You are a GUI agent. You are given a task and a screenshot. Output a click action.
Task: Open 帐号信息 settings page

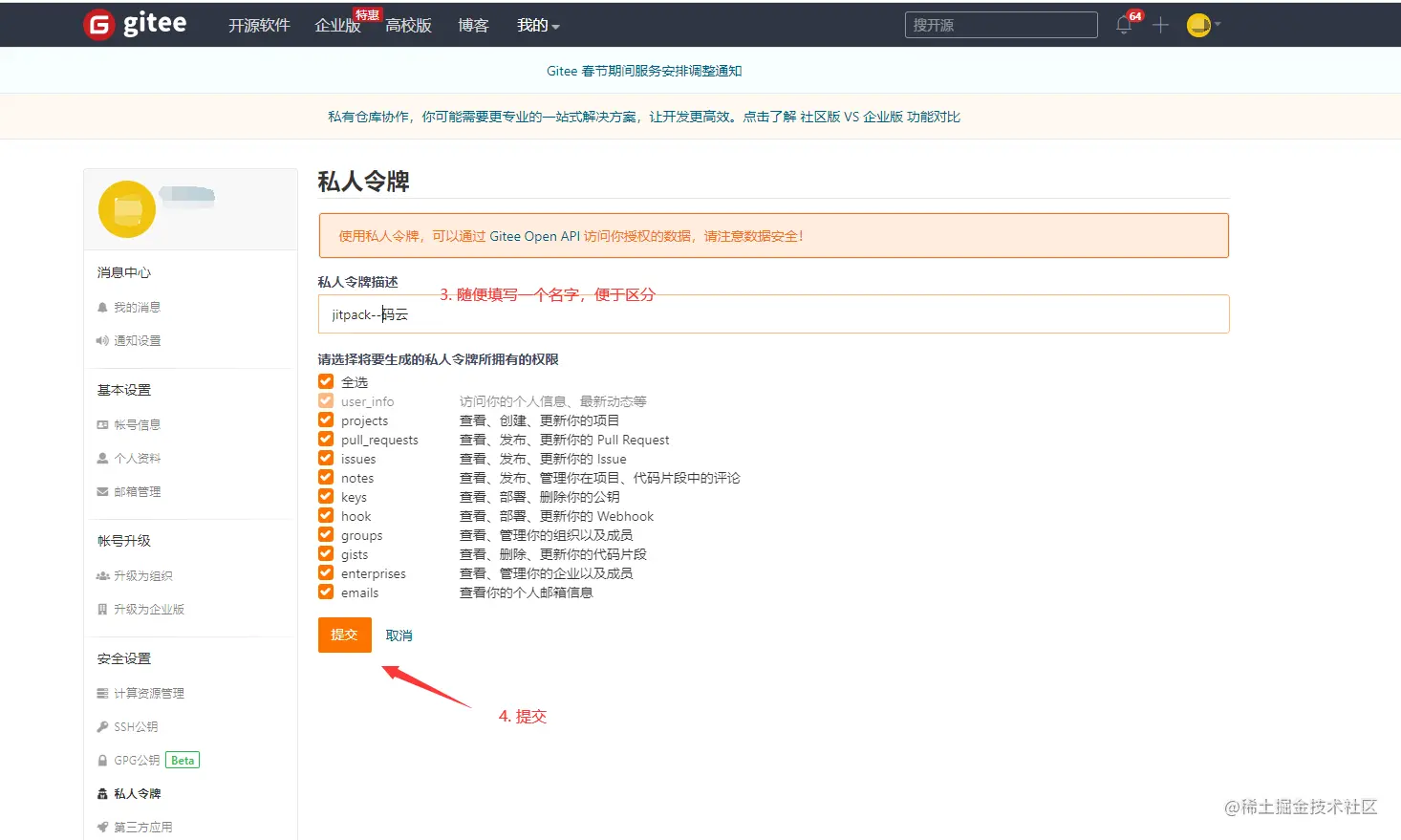tap(138, 425)
